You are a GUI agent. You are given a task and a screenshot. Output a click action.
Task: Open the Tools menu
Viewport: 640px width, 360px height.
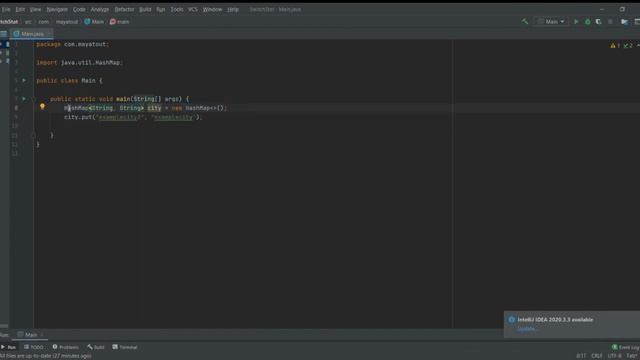click(177, 9)
